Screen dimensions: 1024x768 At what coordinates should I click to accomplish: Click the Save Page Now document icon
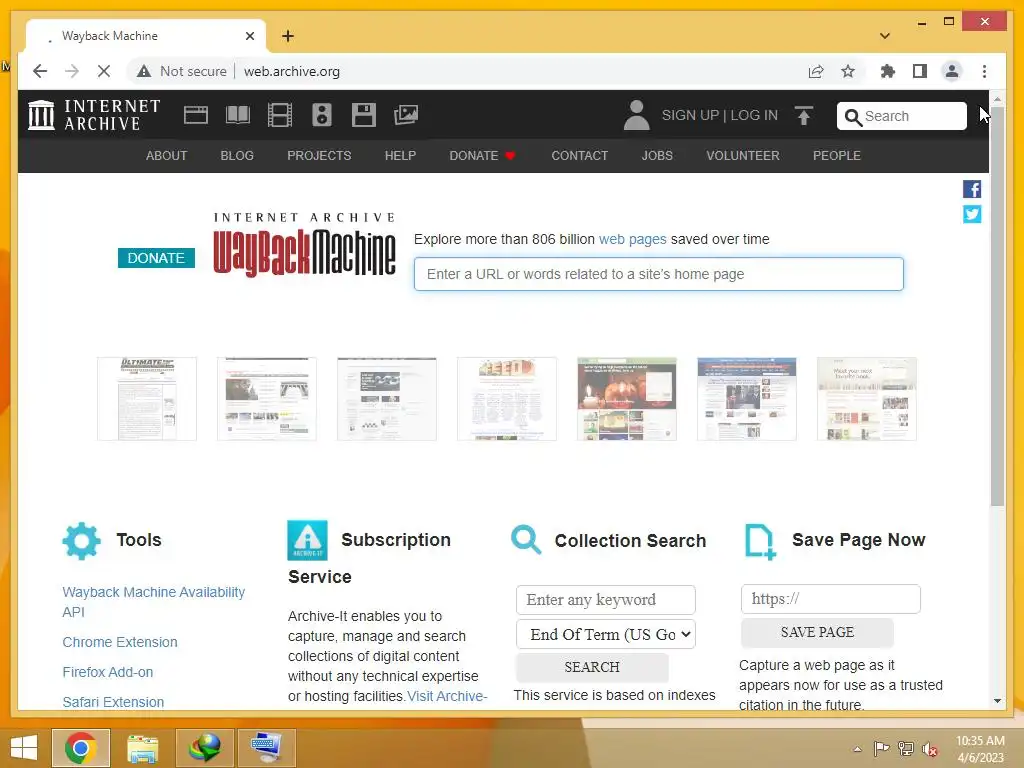(x=760, y=541)
